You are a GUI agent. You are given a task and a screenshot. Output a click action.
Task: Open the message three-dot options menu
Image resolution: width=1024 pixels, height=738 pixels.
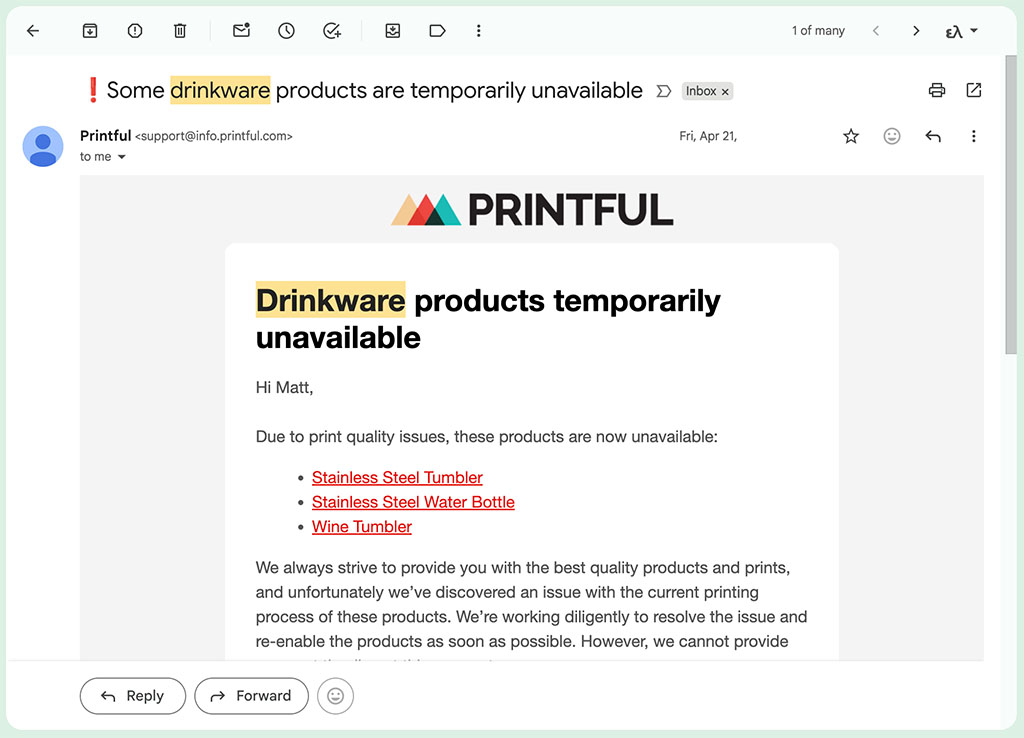pyautogui.click(x=974, y=136)
